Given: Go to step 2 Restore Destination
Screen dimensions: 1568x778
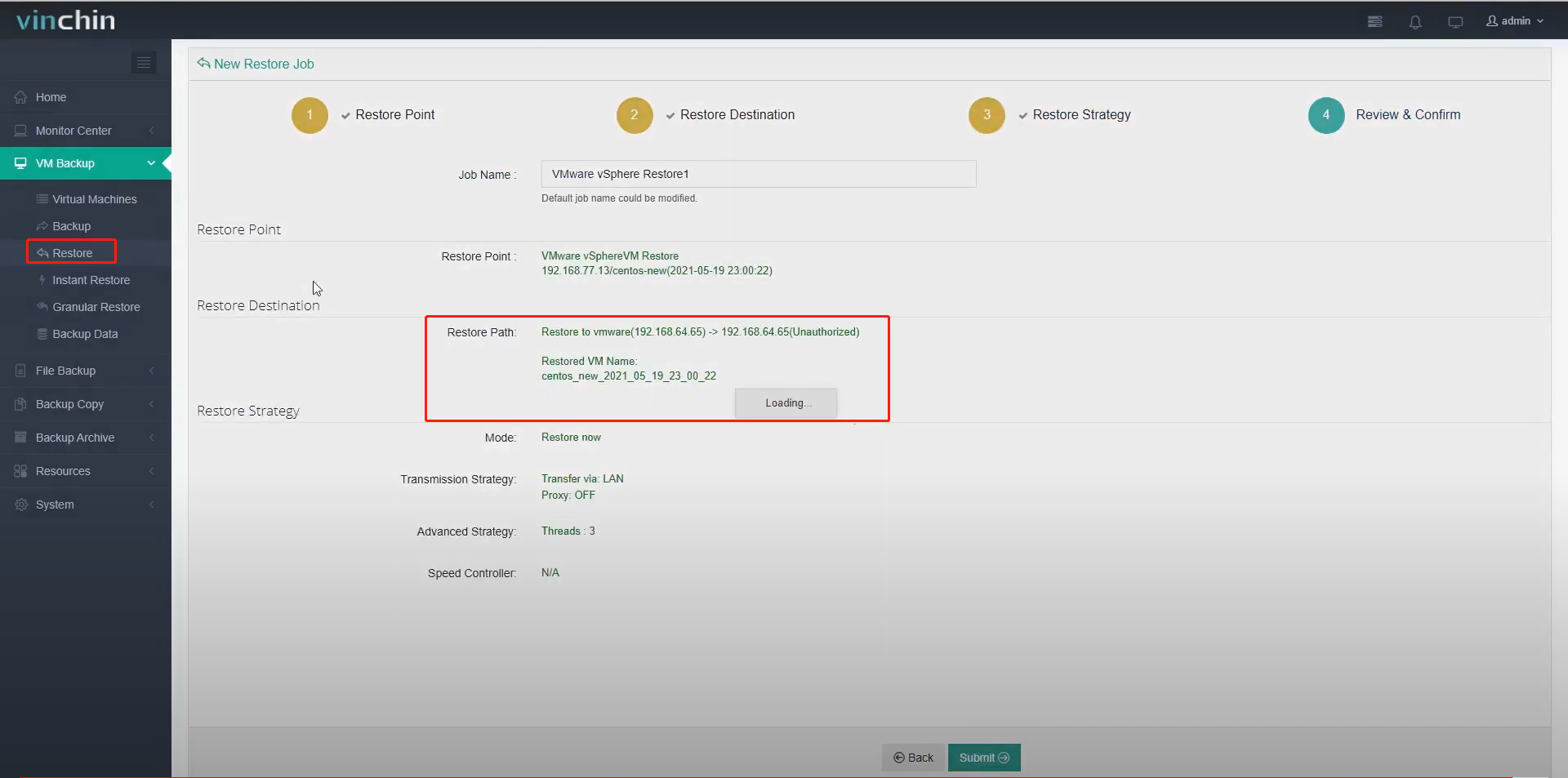Looking at the screenshot, I should [x=706, y=115].
